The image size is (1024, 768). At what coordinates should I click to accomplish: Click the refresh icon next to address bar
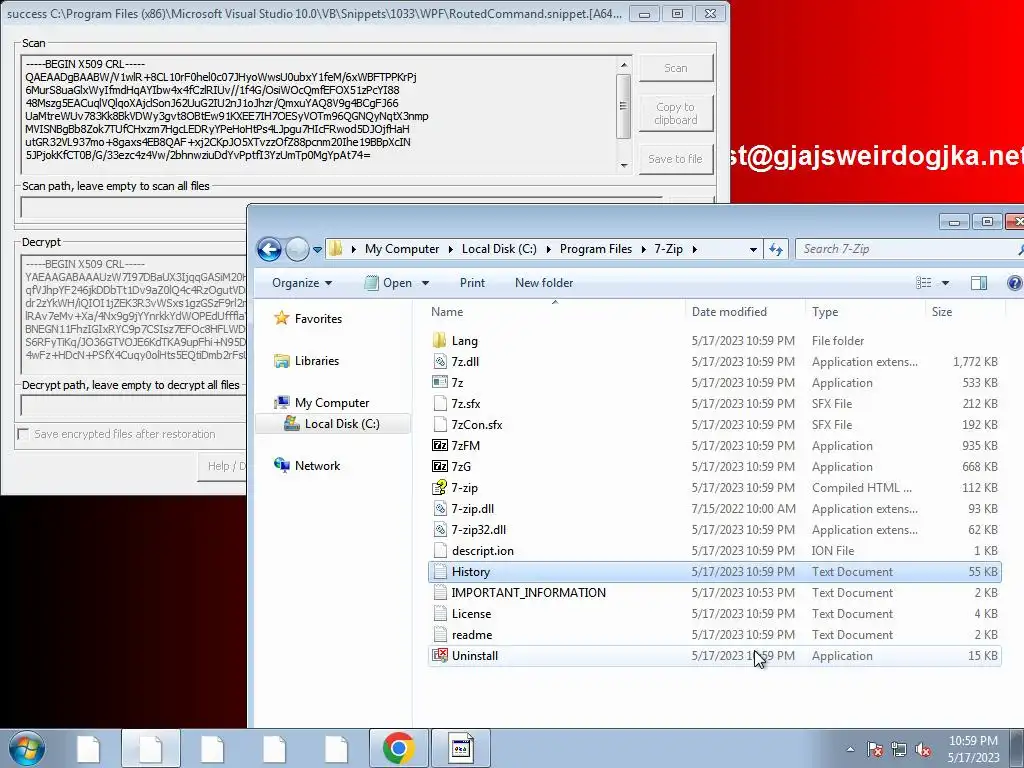click(776, 249)
